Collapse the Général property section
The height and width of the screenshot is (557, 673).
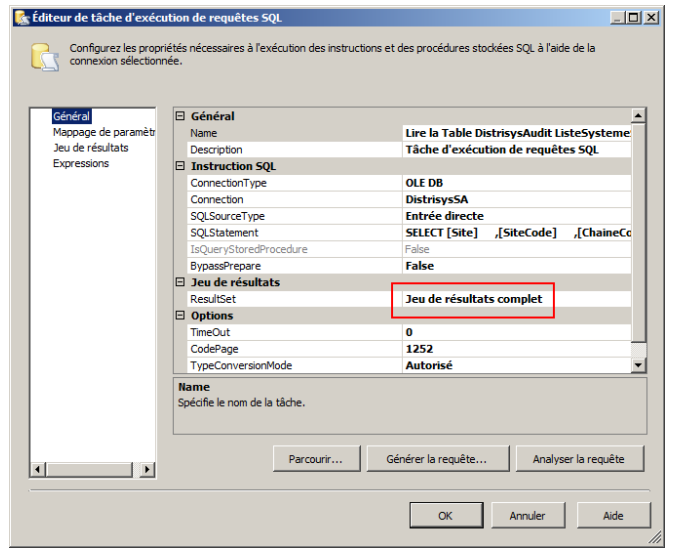[181, 116]
